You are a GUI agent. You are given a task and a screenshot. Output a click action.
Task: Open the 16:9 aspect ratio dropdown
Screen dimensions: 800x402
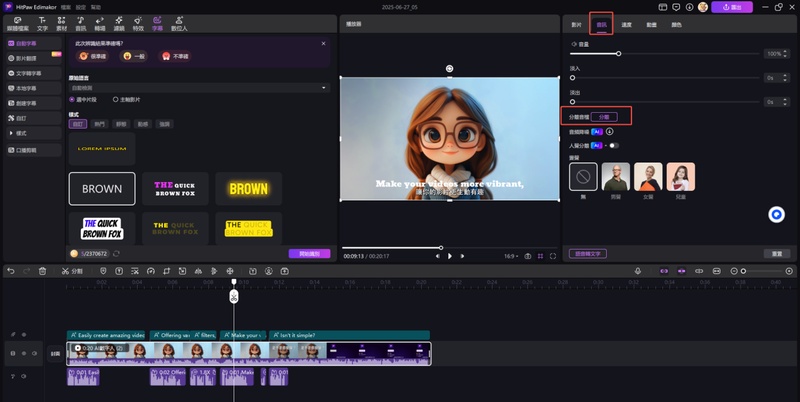511,256
